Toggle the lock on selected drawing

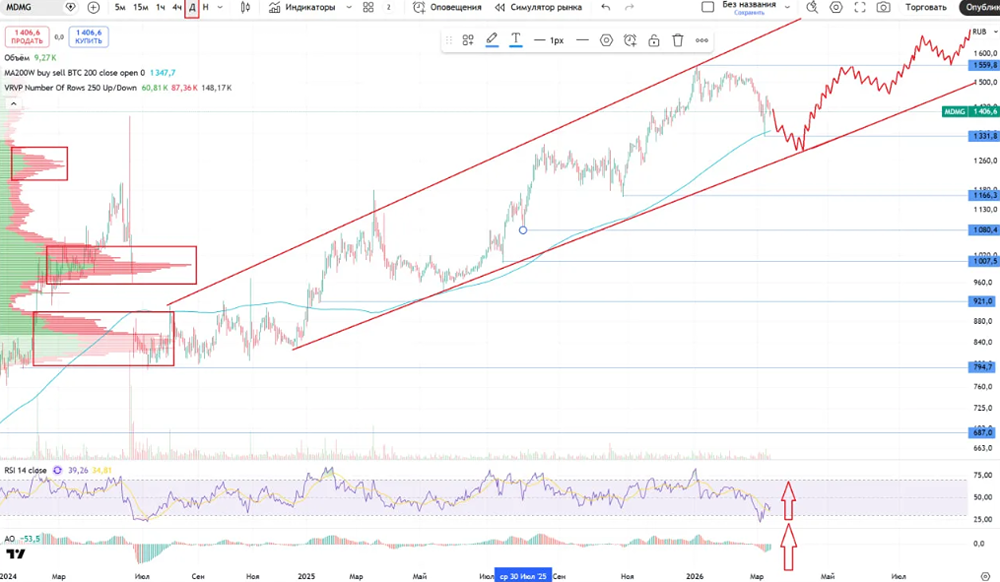pyautogui.click(x=654, y=40)
